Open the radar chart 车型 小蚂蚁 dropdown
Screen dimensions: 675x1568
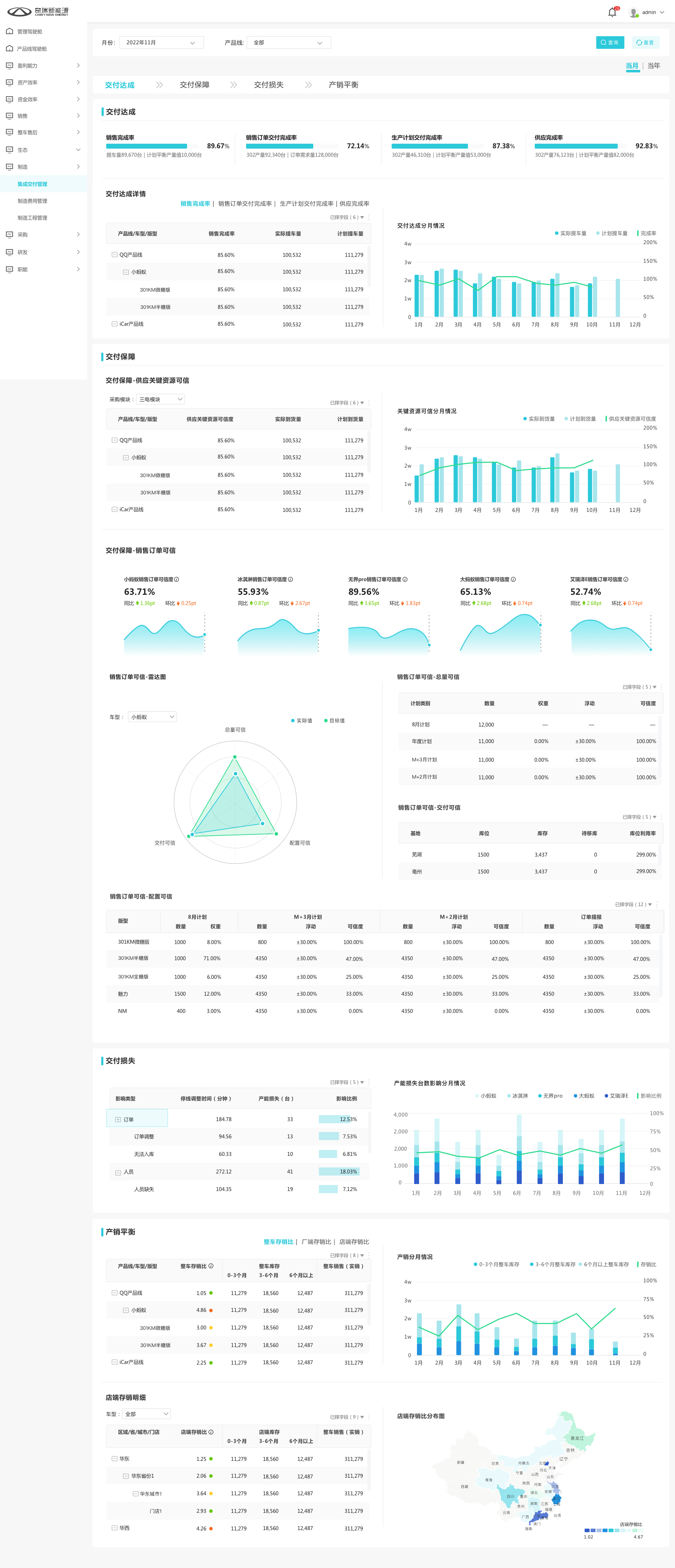pyautogui.click(x=152, y=717)
